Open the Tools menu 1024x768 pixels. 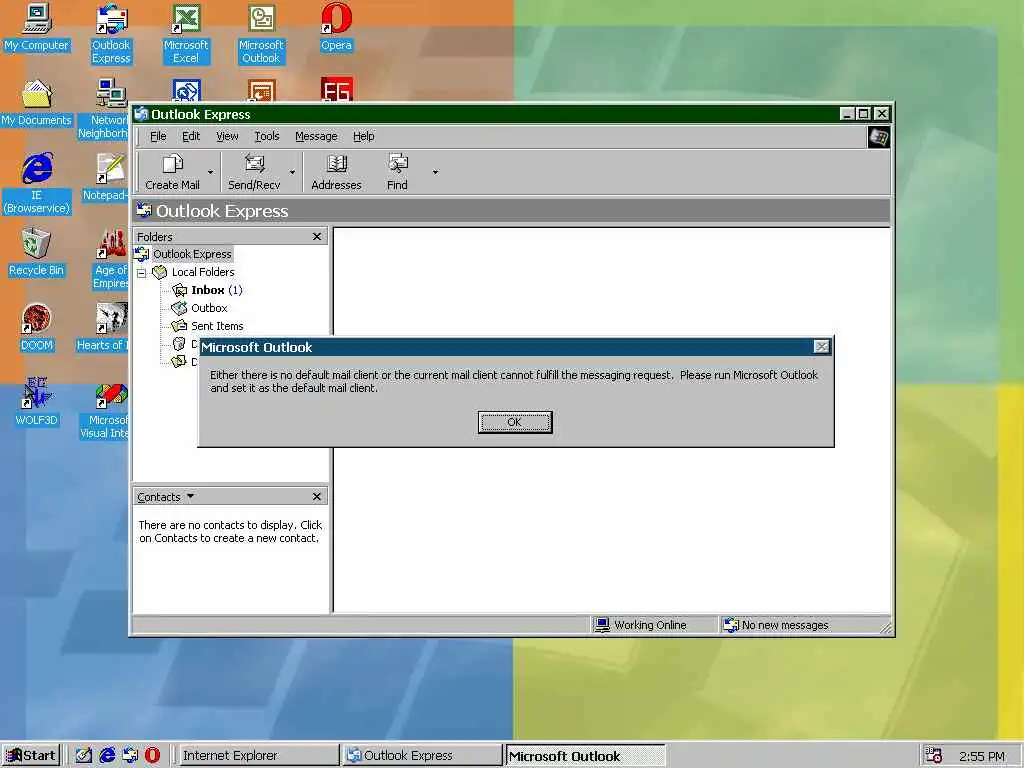click(x=266, y=136)
